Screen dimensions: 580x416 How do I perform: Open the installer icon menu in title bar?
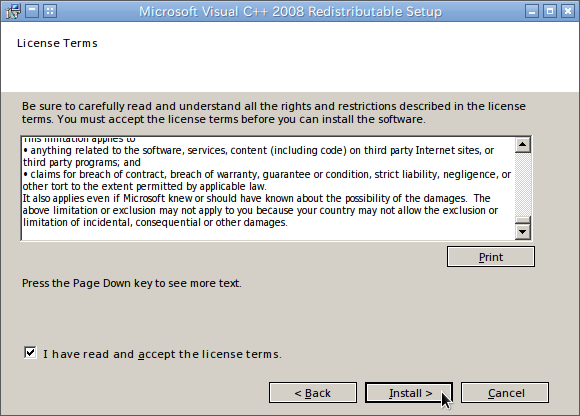click(x=13, y=11)
